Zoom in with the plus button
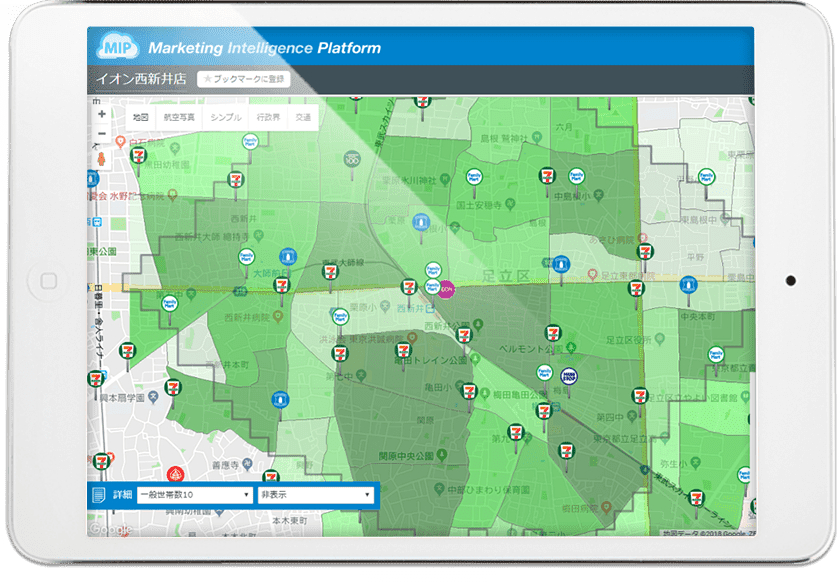Screen dimensions: 840x582 pos(102,114)
